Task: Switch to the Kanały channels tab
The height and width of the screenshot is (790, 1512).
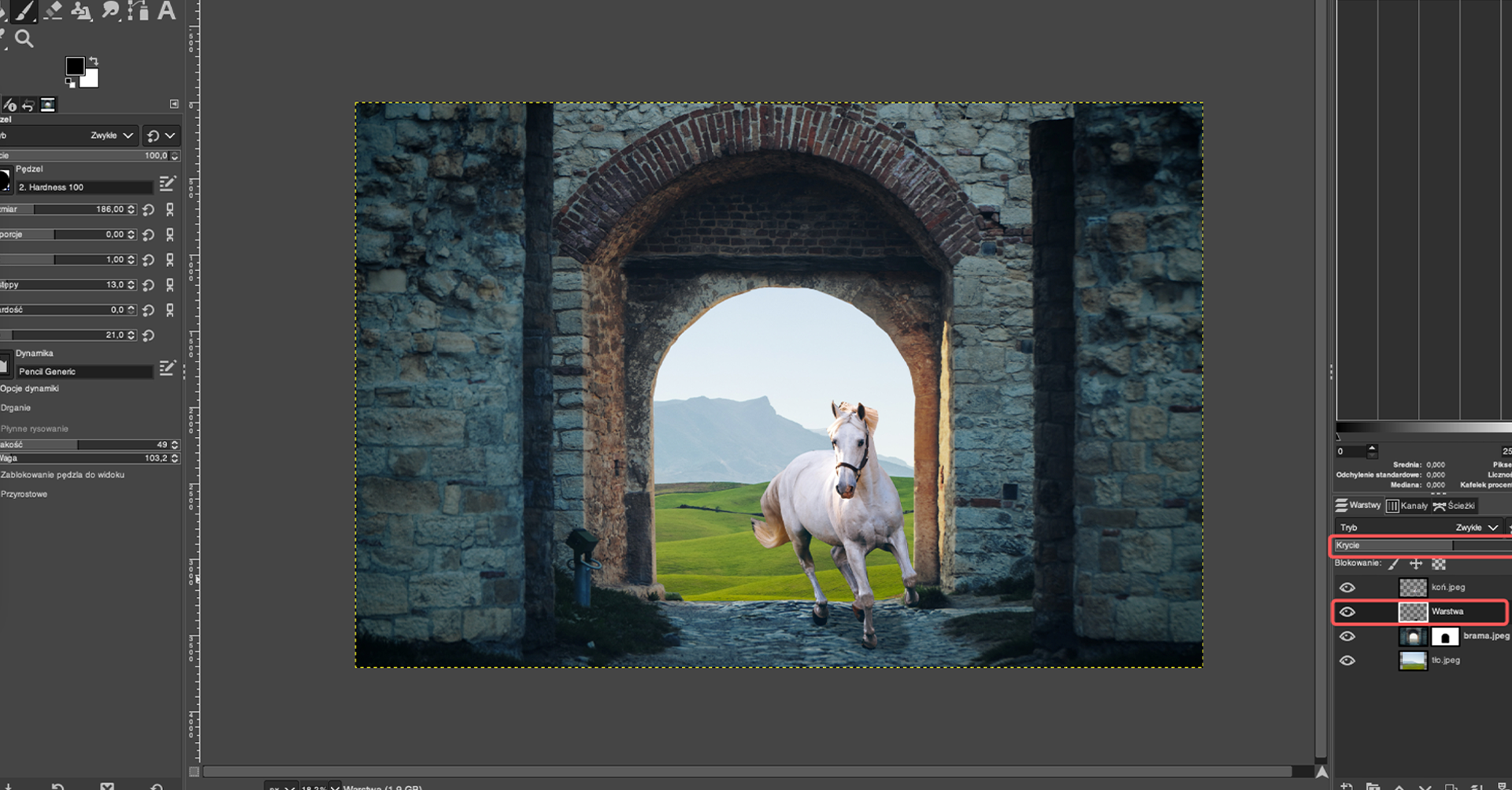Action: pos(1406,506)
